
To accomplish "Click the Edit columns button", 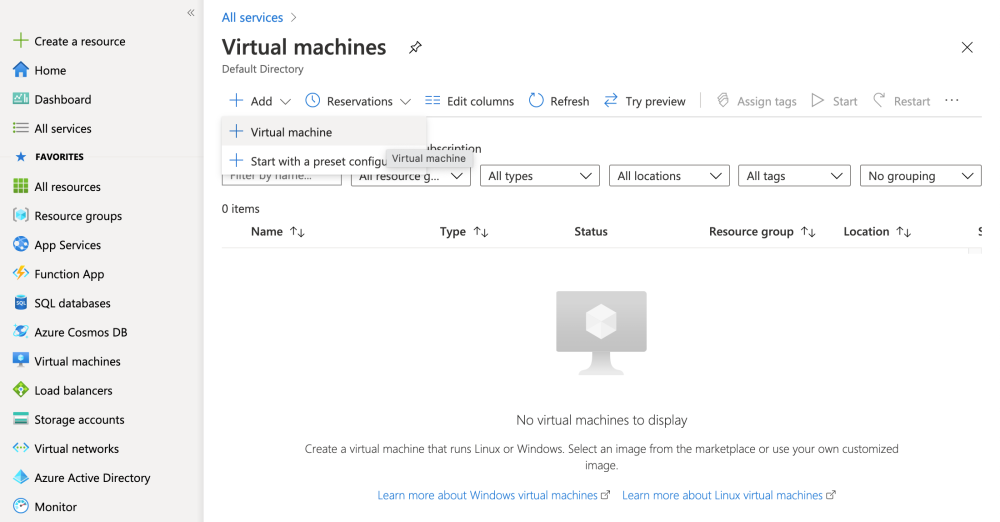I will pos(469,101).
